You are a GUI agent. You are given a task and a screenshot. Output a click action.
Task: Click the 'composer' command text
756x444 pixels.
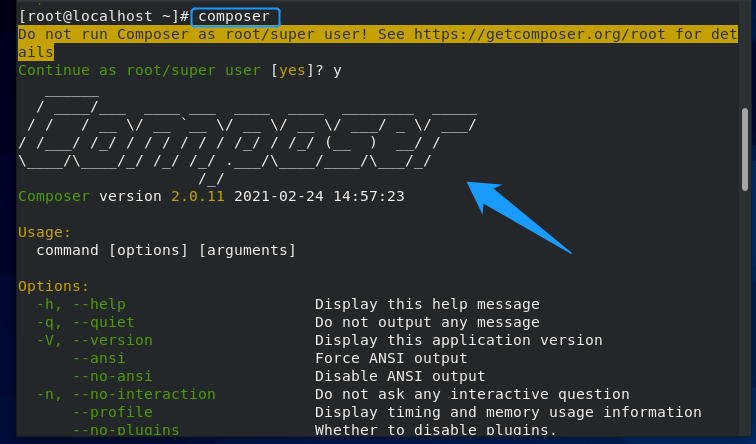(x=234, y=16)
